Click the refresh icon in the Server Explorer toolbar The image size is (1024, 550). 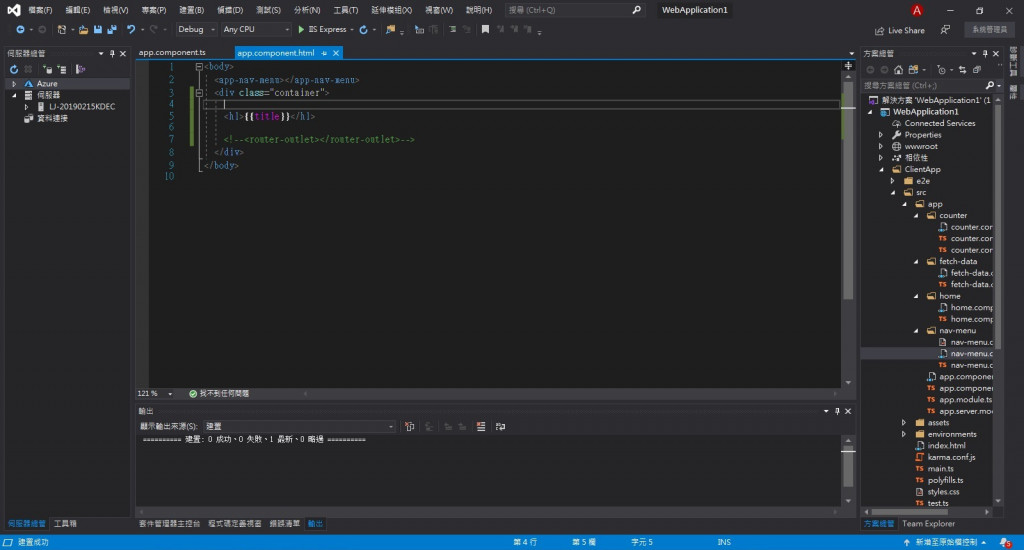(x=14, y=69)
